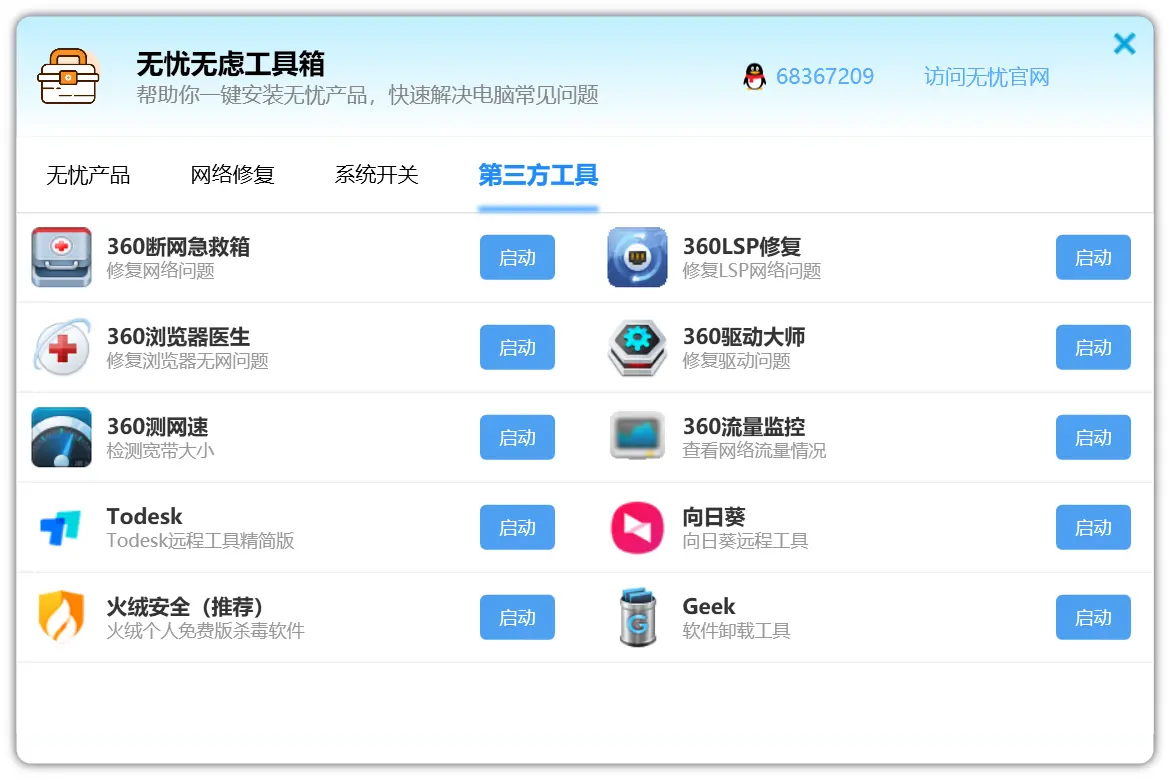Click the 360断网急救箱 first-aid icon

point(61,257)
